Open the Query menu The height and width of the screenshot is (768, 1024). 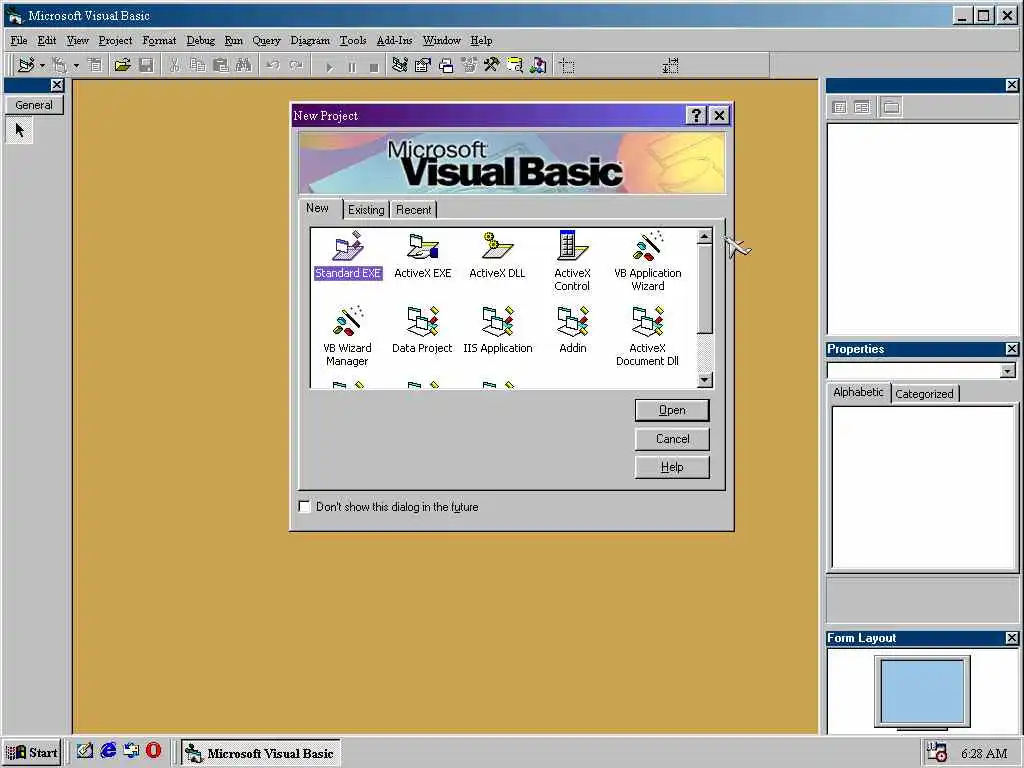pyautogui.click(x=266, y=40)
